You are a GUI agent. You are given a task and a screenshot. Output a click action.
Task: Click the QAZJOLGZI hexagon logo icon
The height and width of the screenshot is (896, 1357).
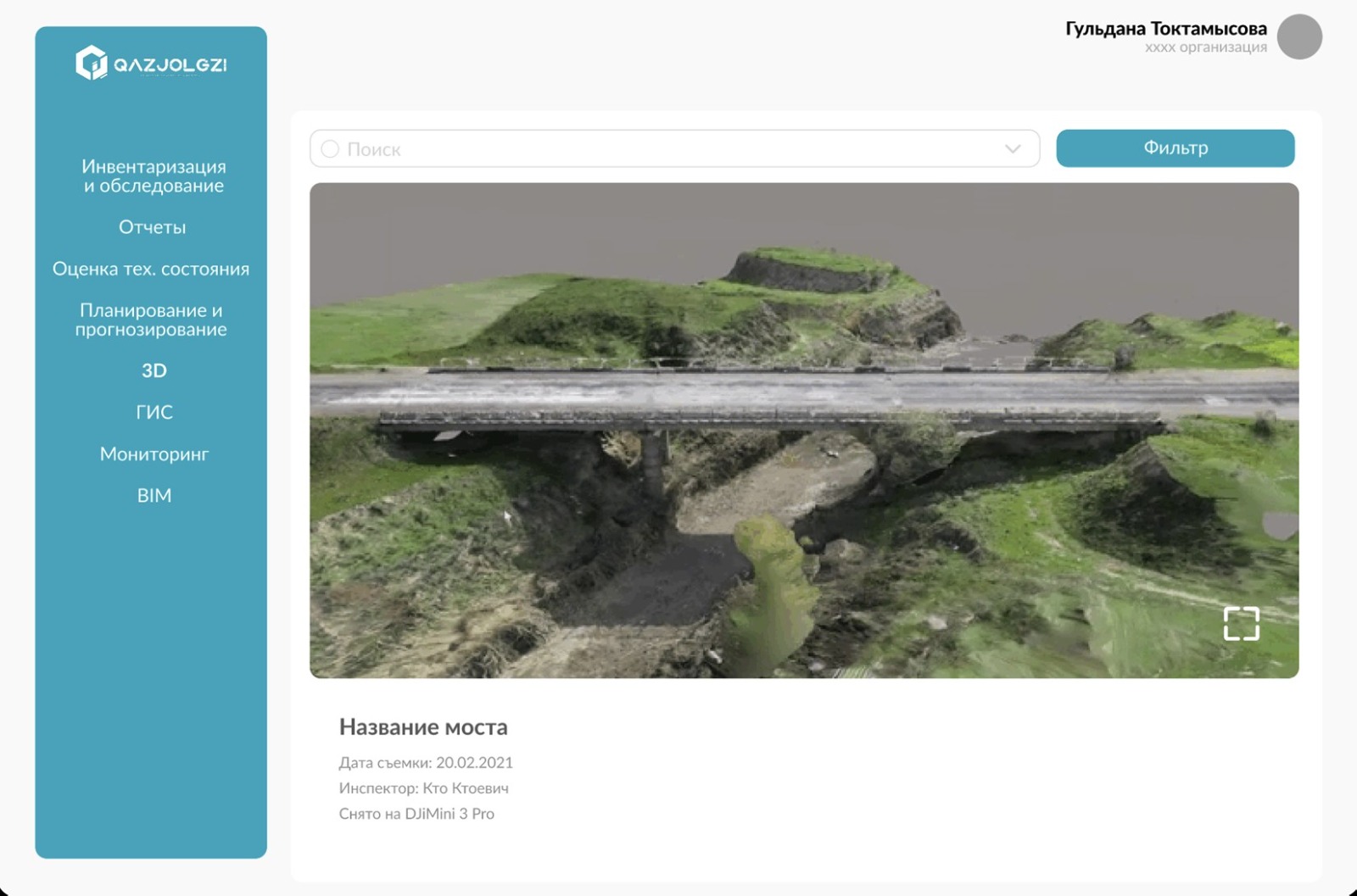(92, 63)
